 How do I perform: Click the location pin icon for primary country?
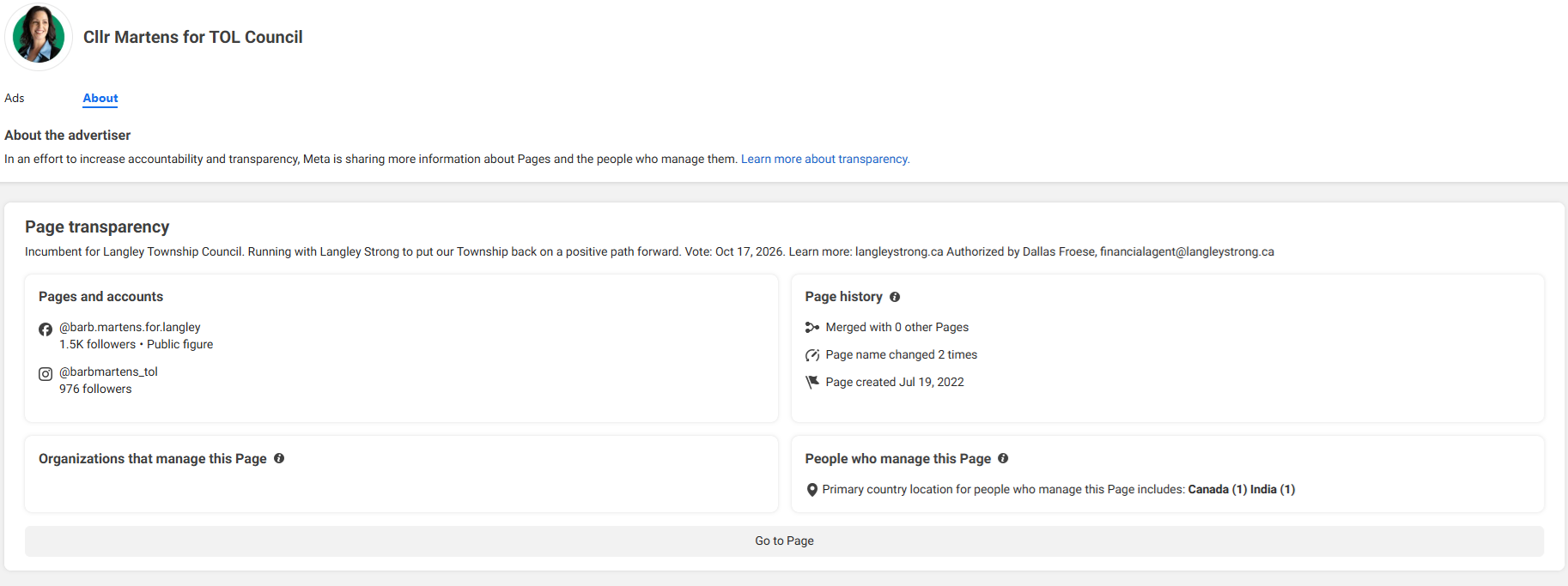812,490
